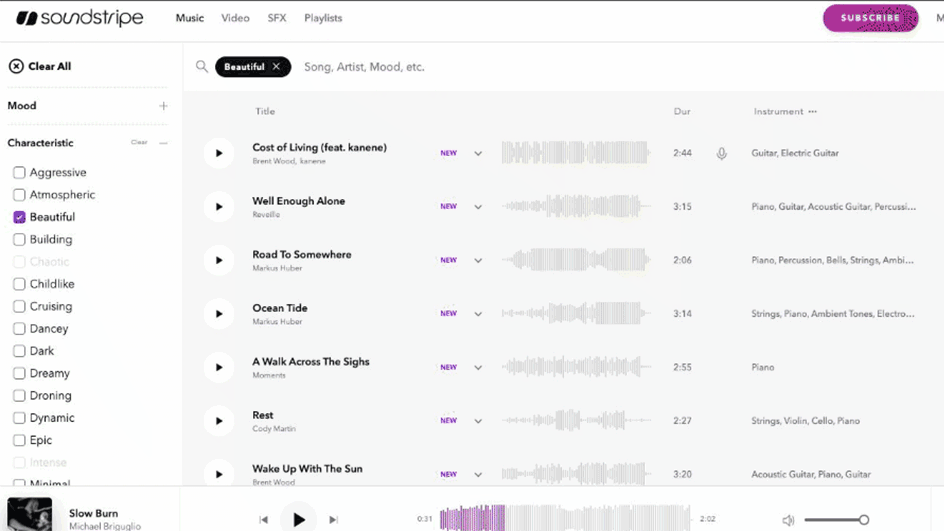
Task: Adjust the volume slider handle
Action: pos(864,520)
